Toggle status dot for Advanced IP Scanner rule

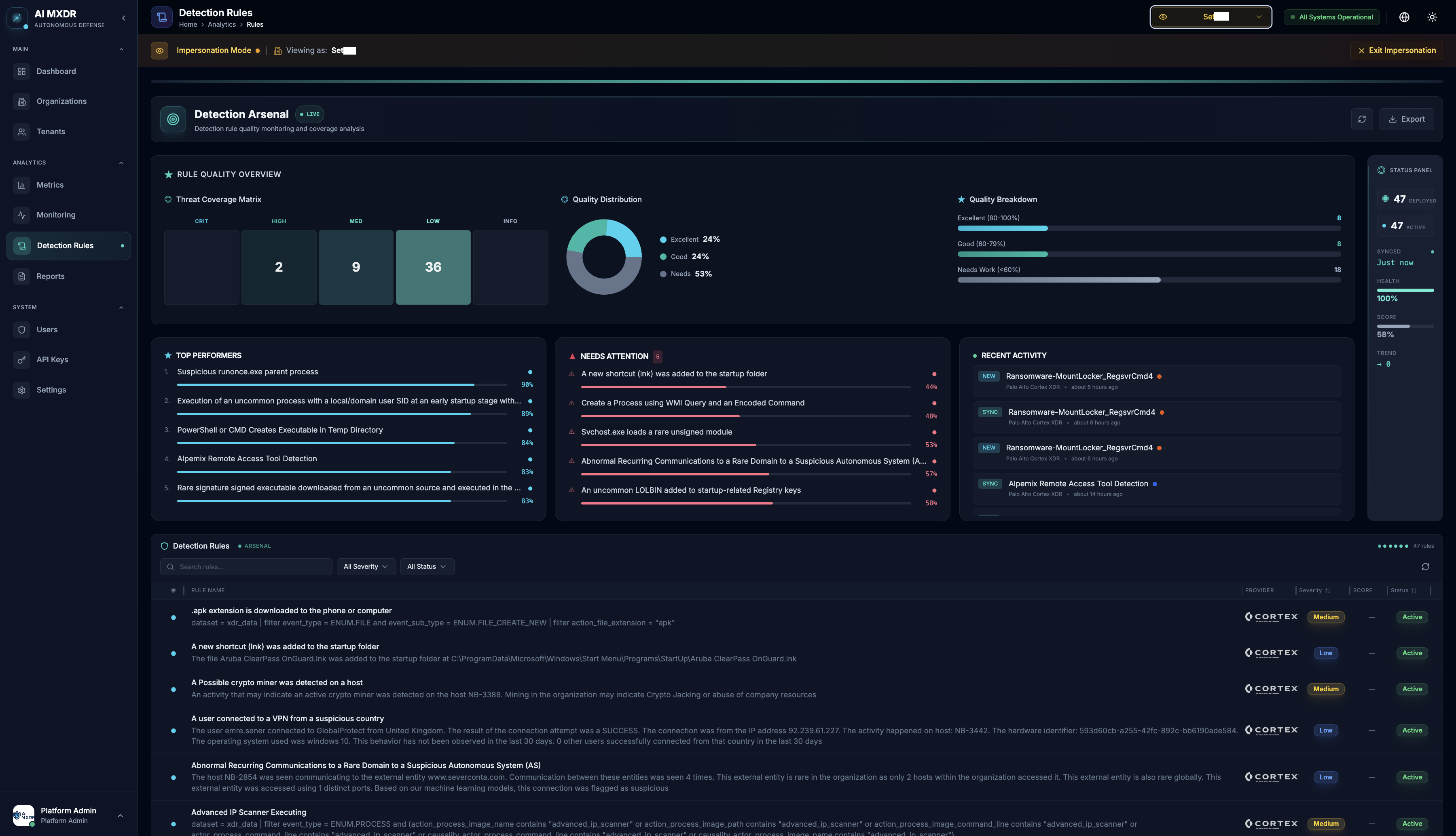174,824
